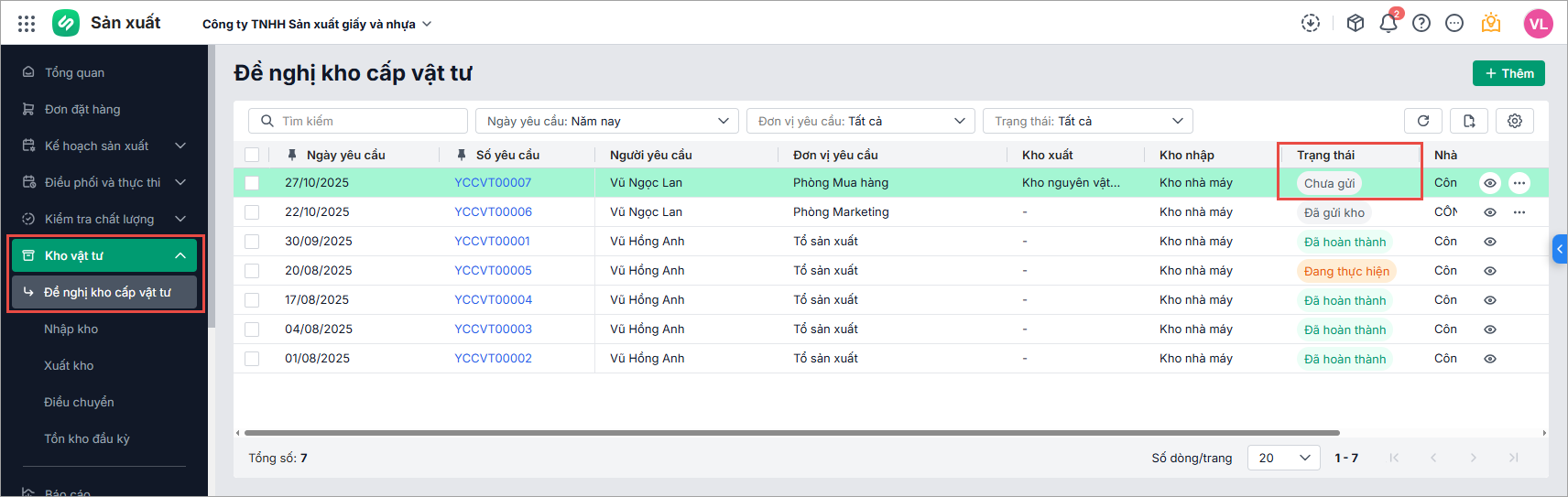
Task: Click the green Thêm button
Action: click(x=1508, y=73)
